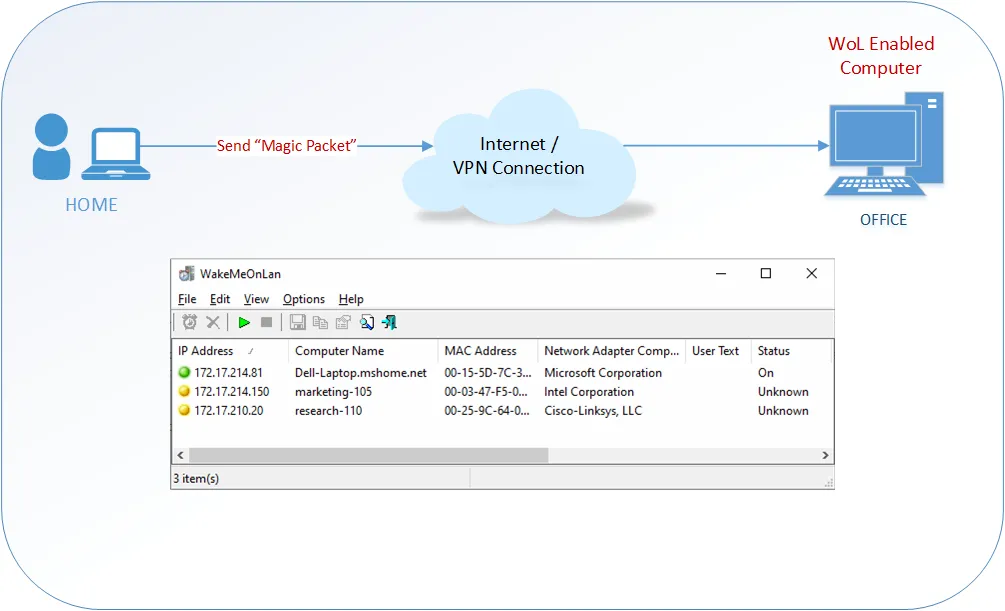The height and width of the screenshot is (611, 1005).
Task: Minimize the WakeMeOnLan window
Action: pos(721,274)
